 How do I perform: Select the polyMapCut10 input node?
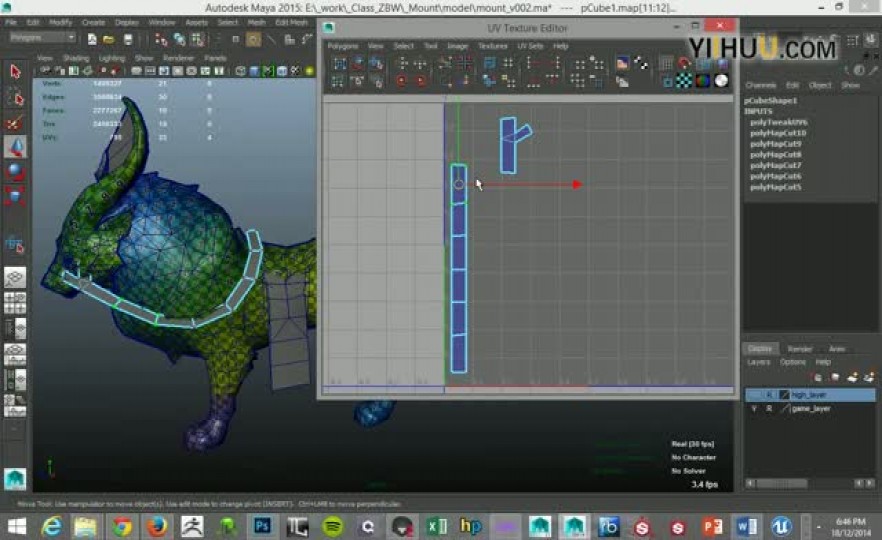pos(778,133)
